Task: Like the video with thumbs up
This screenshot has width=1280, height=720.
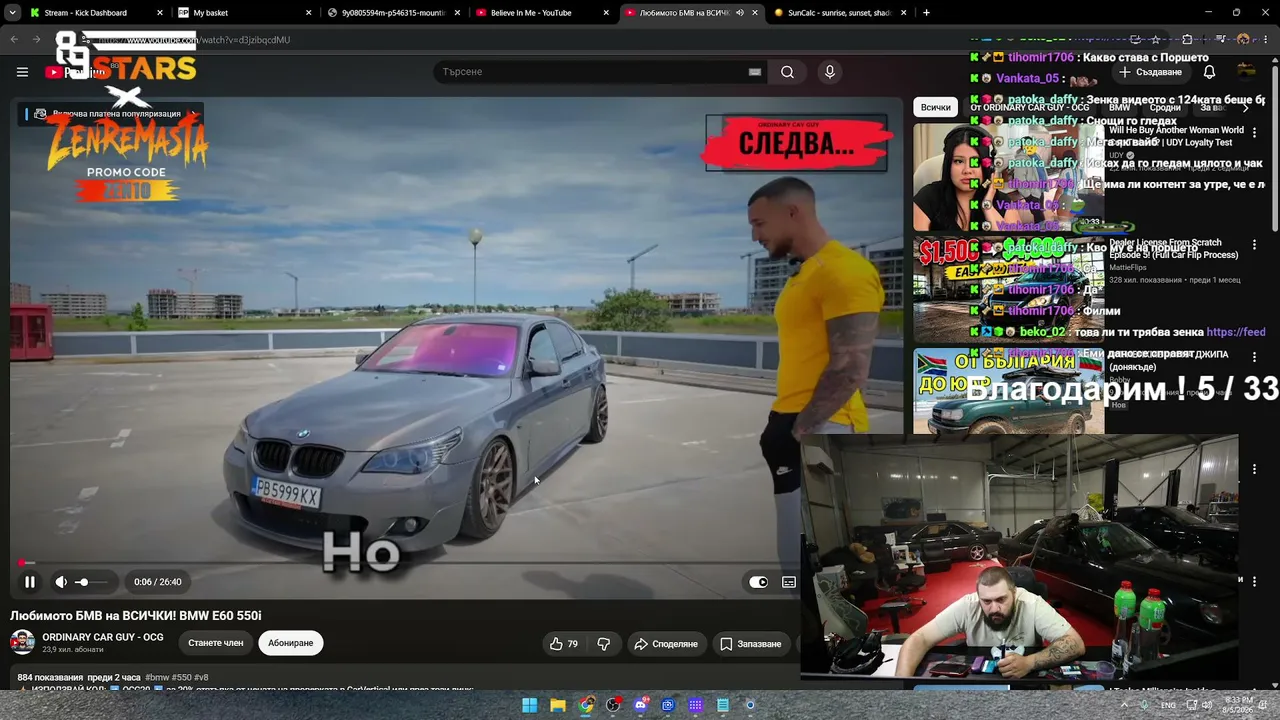Action: pyautogui.click(x=564, y=644)
